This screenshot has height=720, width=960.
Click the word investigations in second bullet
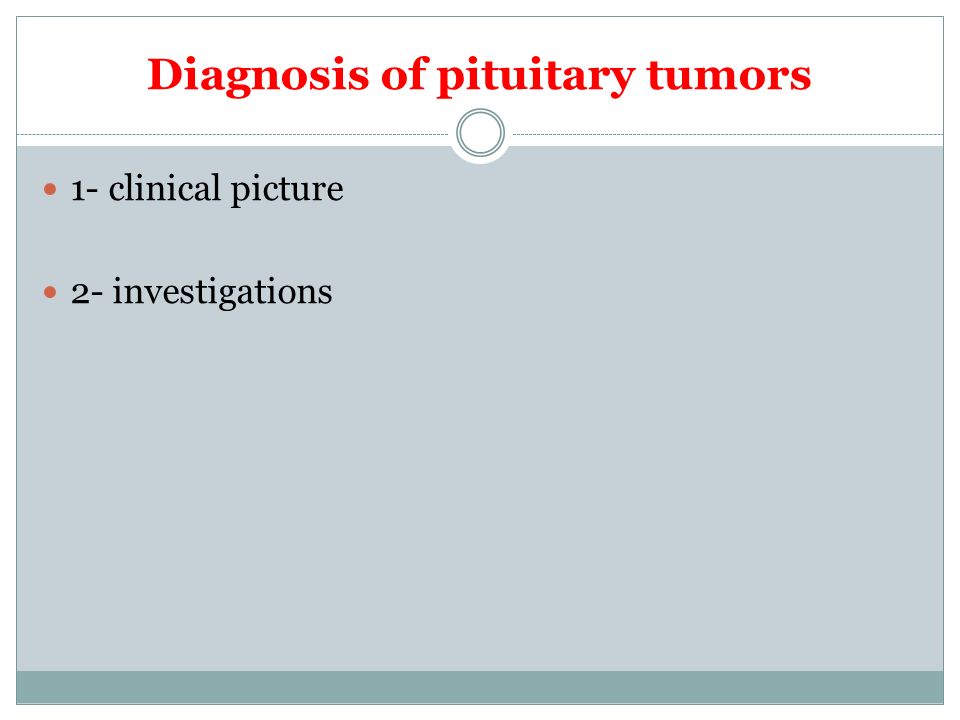click(x=222, y=292)
